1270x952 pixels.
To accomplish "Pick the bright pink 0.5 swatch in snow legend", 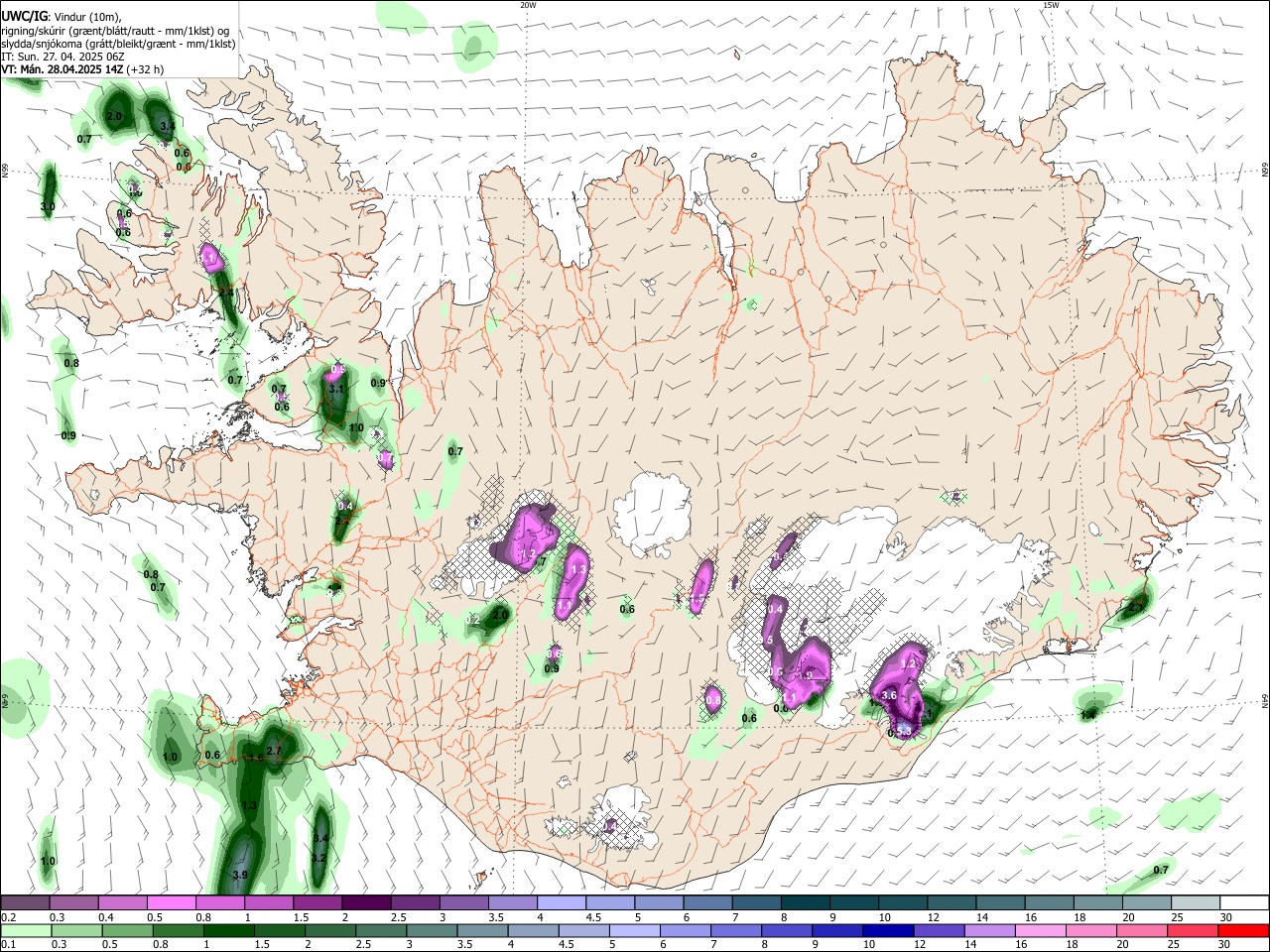I will click(x=172, y=902).
